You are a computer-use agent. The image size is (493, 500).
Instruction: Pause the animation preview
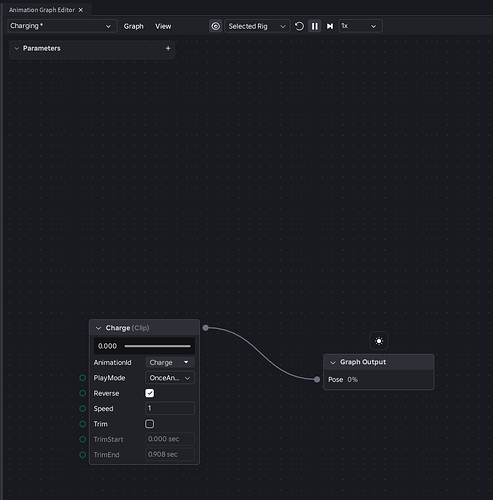[314, 26]
